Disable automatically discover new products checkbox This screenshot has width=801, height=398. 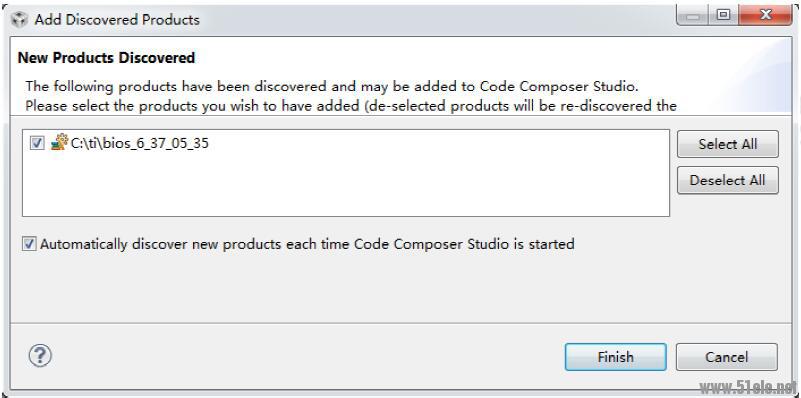29,244
